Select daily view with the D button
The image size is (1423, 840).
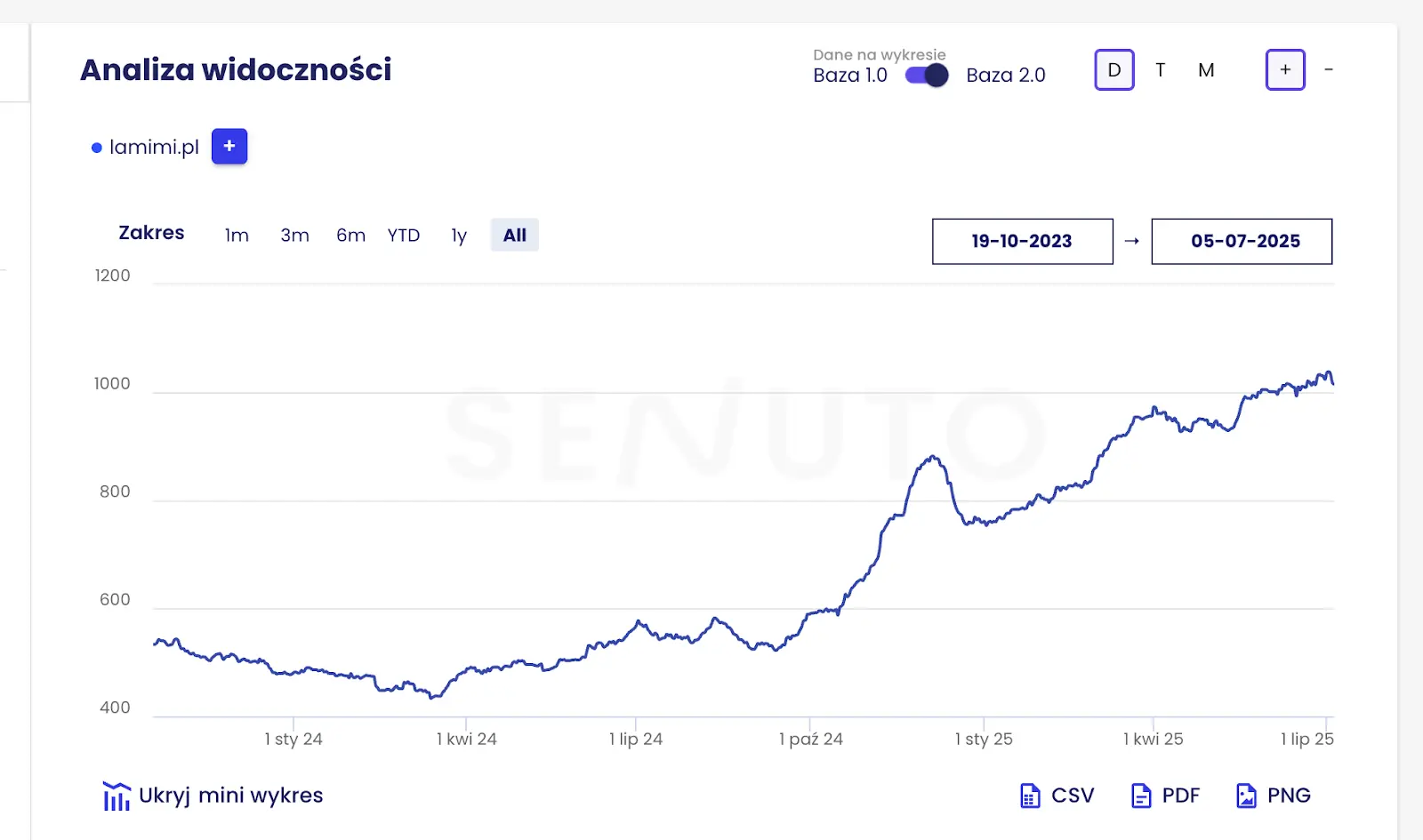pos(1114,69)
